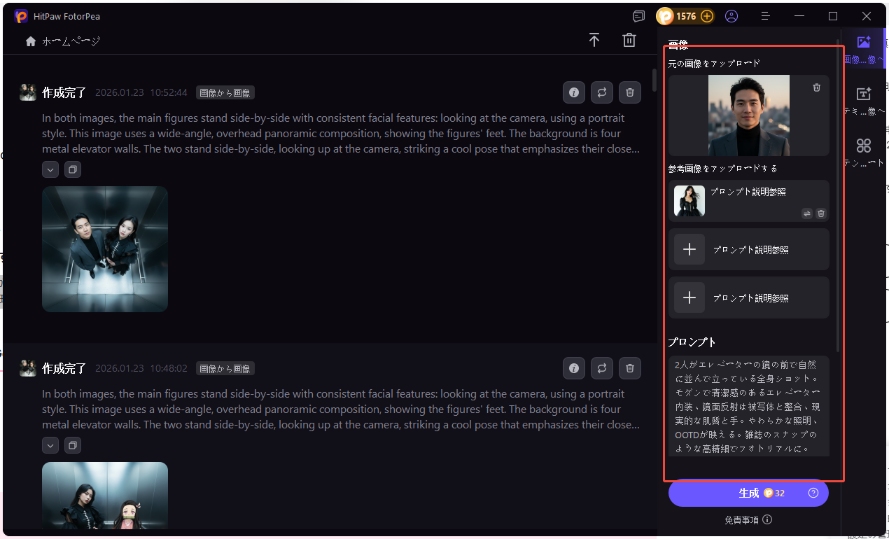The height and width of the screenshot is (539, 889).
Task: Expand the second result's prompt description
Action: [x=50, y=445]
